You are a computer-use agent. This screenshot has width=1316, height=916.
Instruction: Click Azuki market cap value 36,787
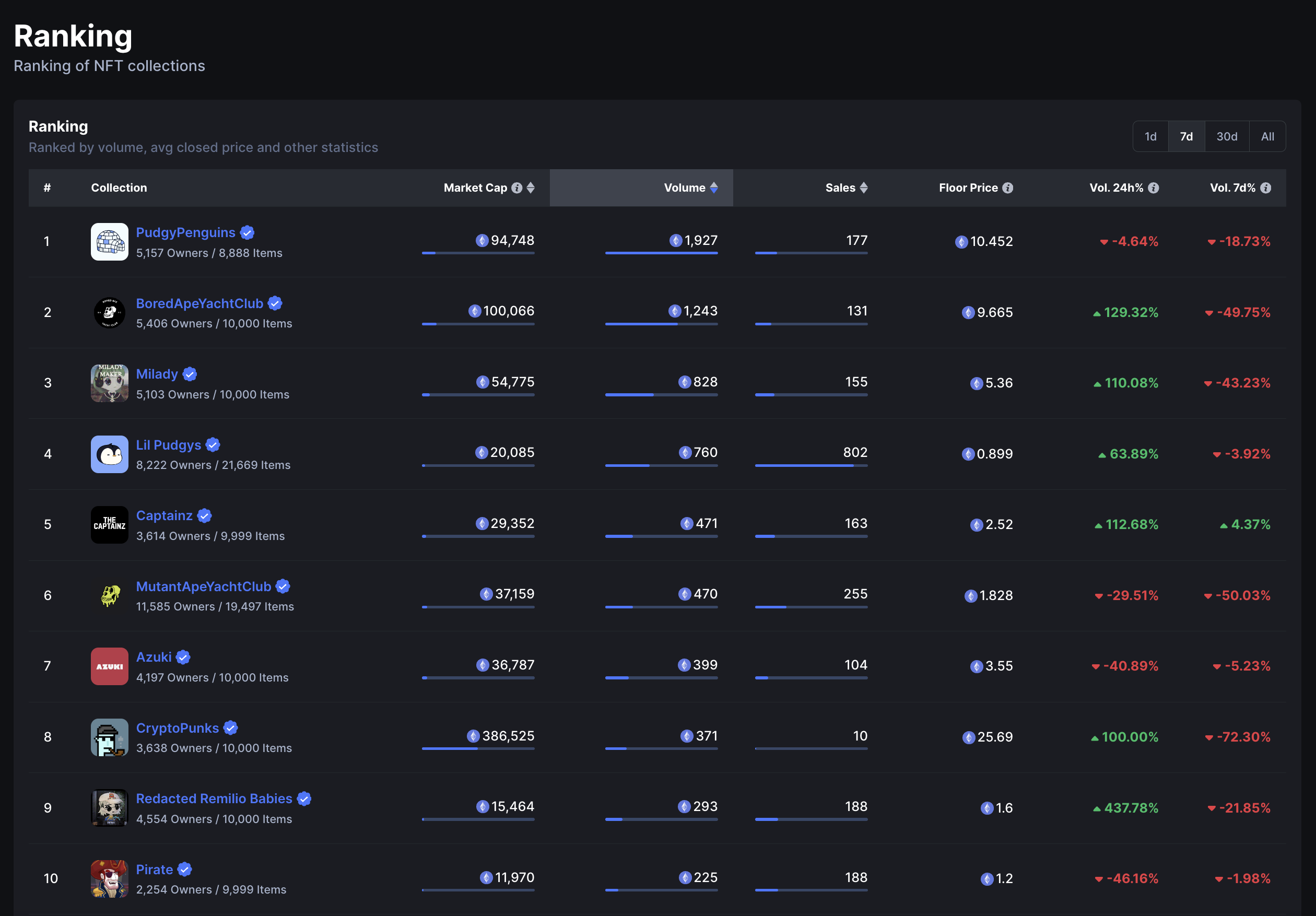tap(513, 665)
